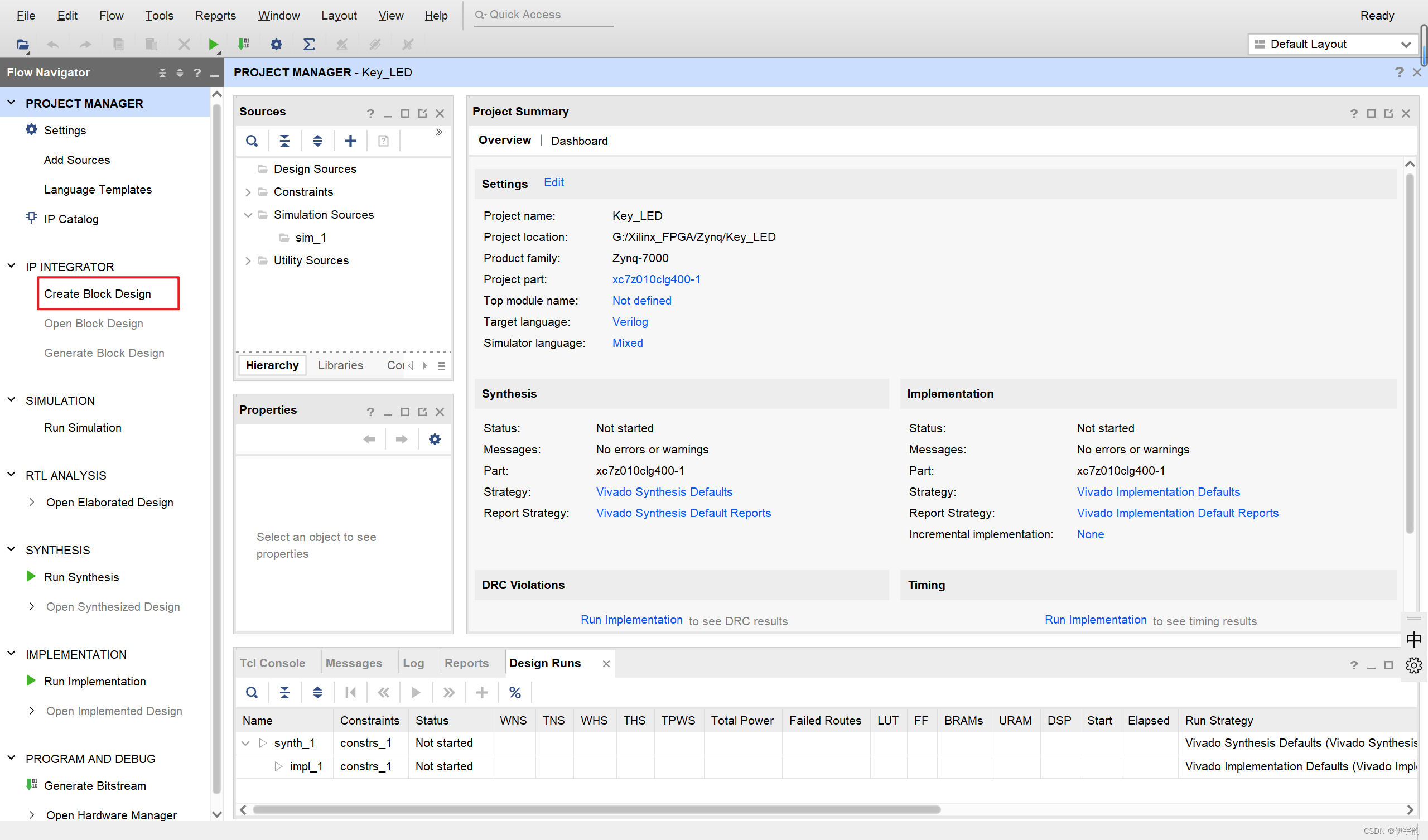Click Vivado Synthesis Defaults link

click(664, 492)
